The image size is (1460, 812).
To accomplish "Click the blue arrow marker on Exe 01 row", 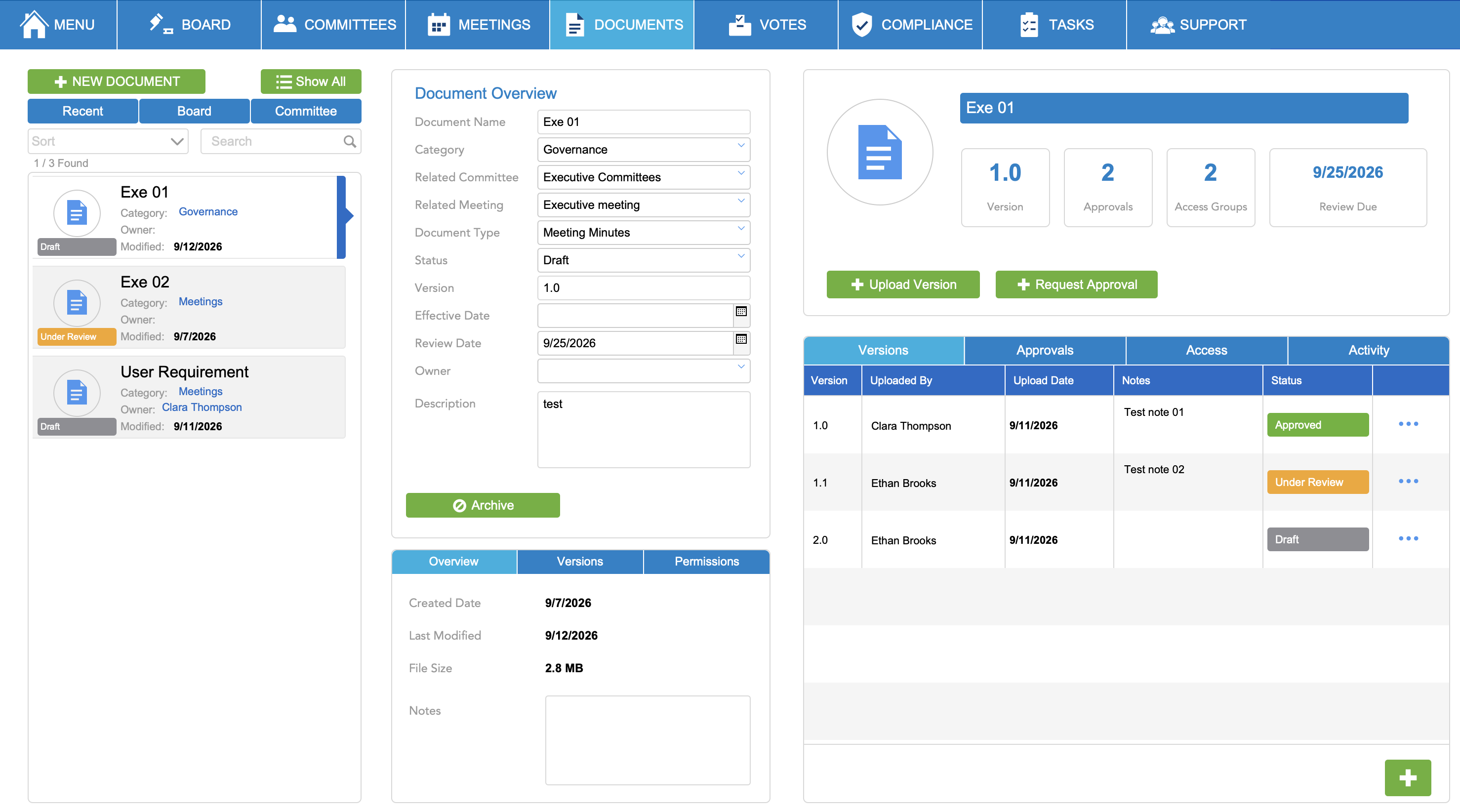I will tap(345, 216).
